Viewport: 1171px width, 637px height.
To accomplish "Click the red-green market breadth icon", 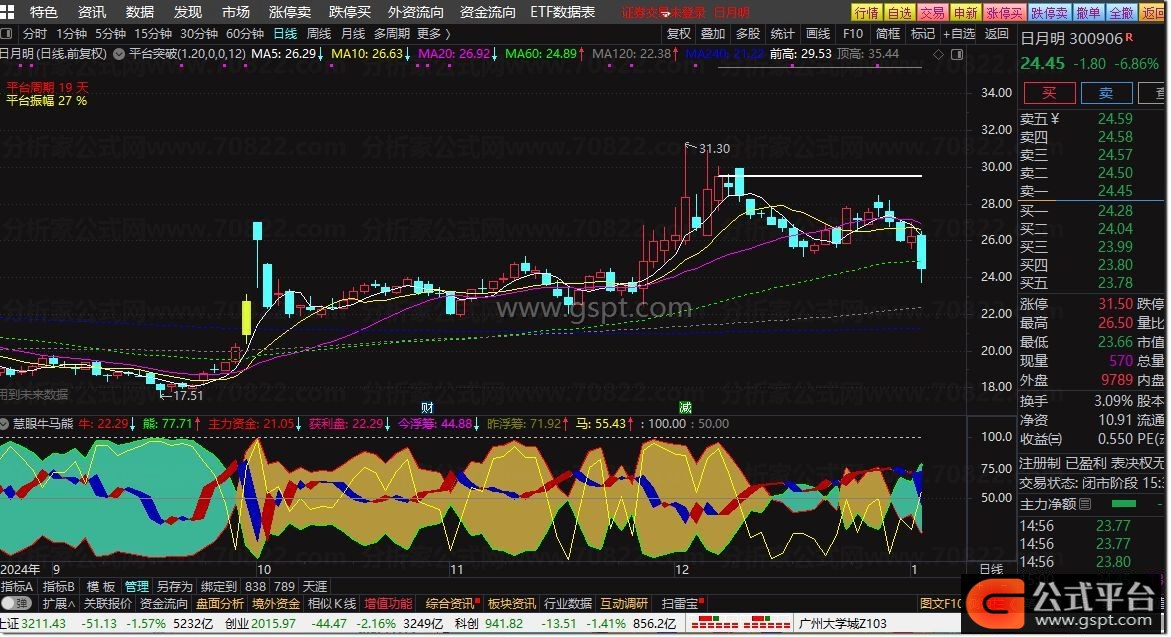I will [740, 623].
